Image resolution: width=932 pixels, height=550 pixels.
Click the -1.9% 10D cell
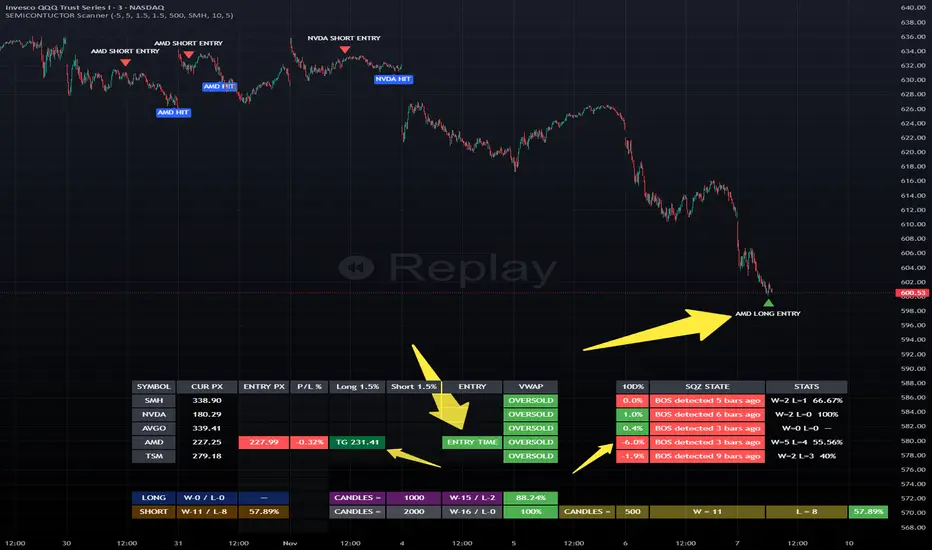click(x=632, y=456)
